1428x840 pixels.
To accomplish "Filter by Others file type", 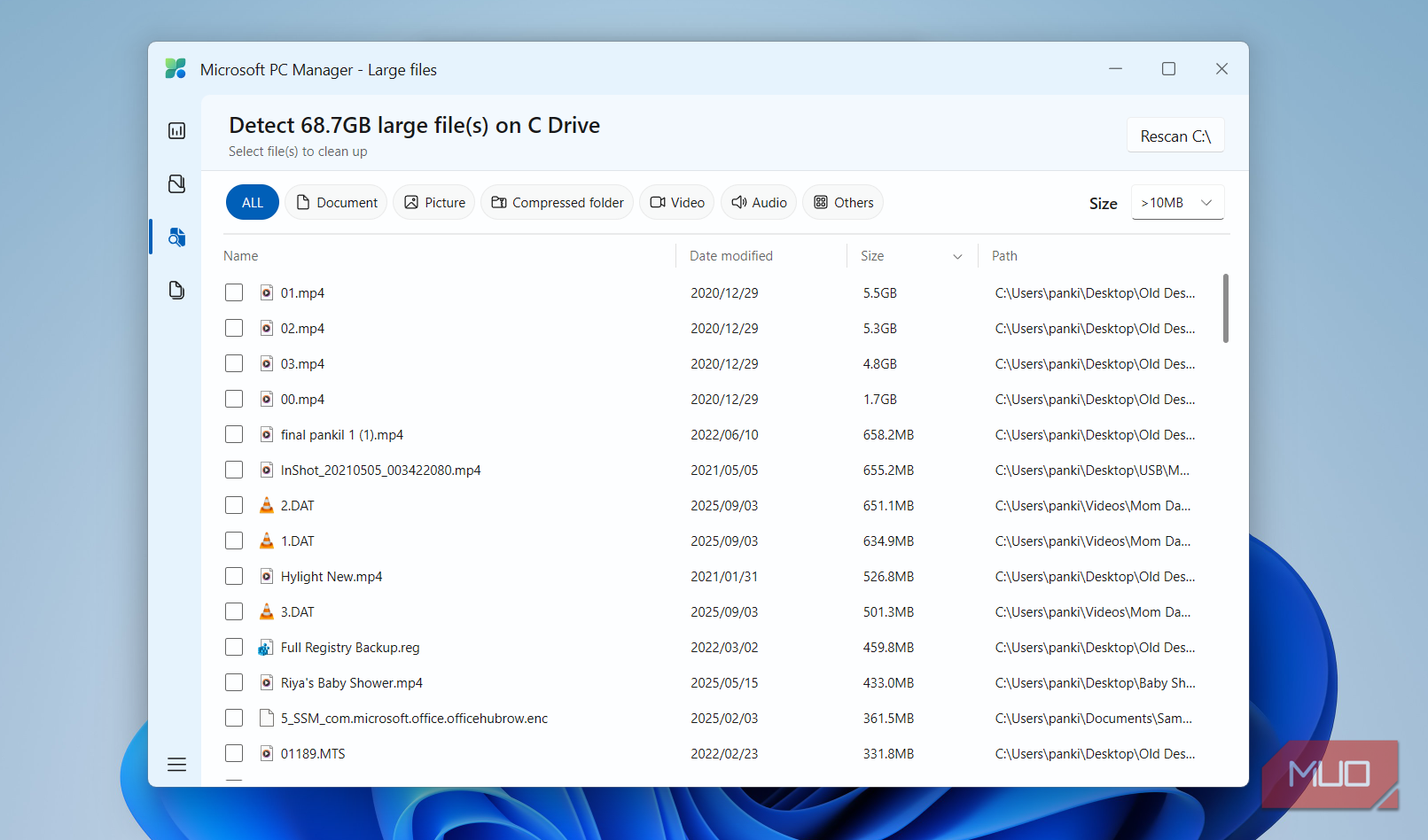I will coord(843,202).
